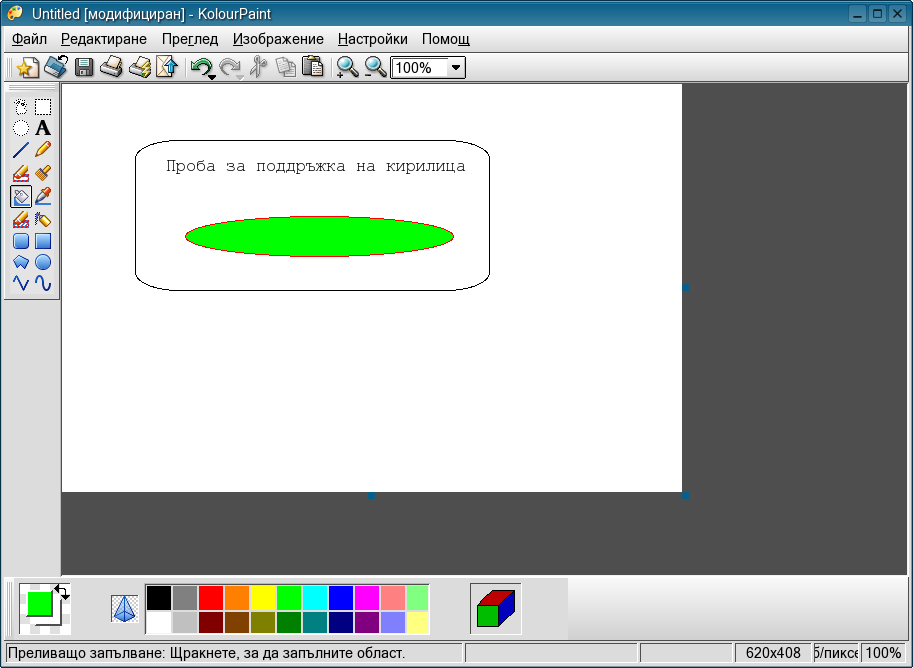Choose the Rectangular Selection tool

43,107
